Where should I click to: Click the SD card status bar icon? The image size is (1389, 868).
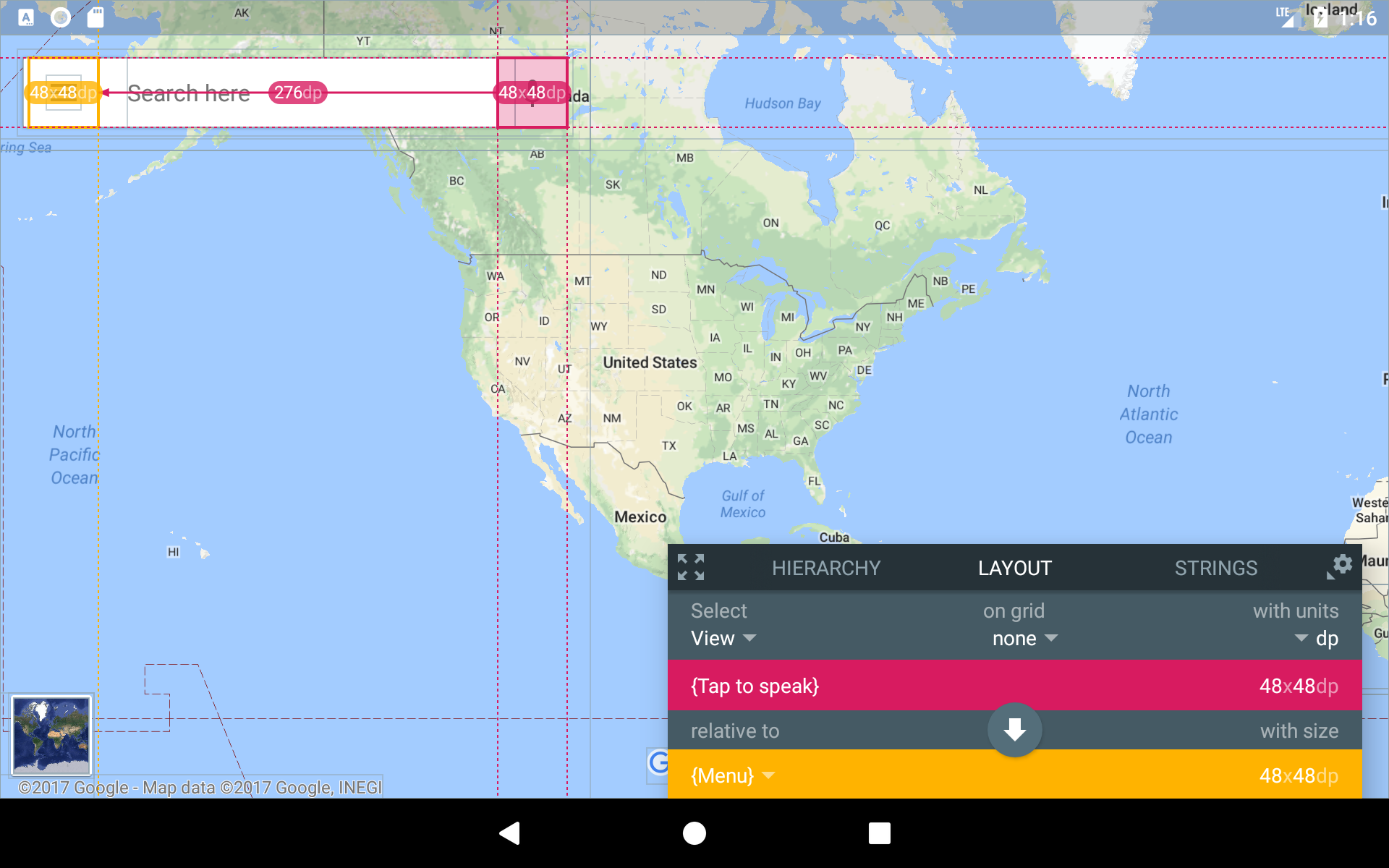95,17
